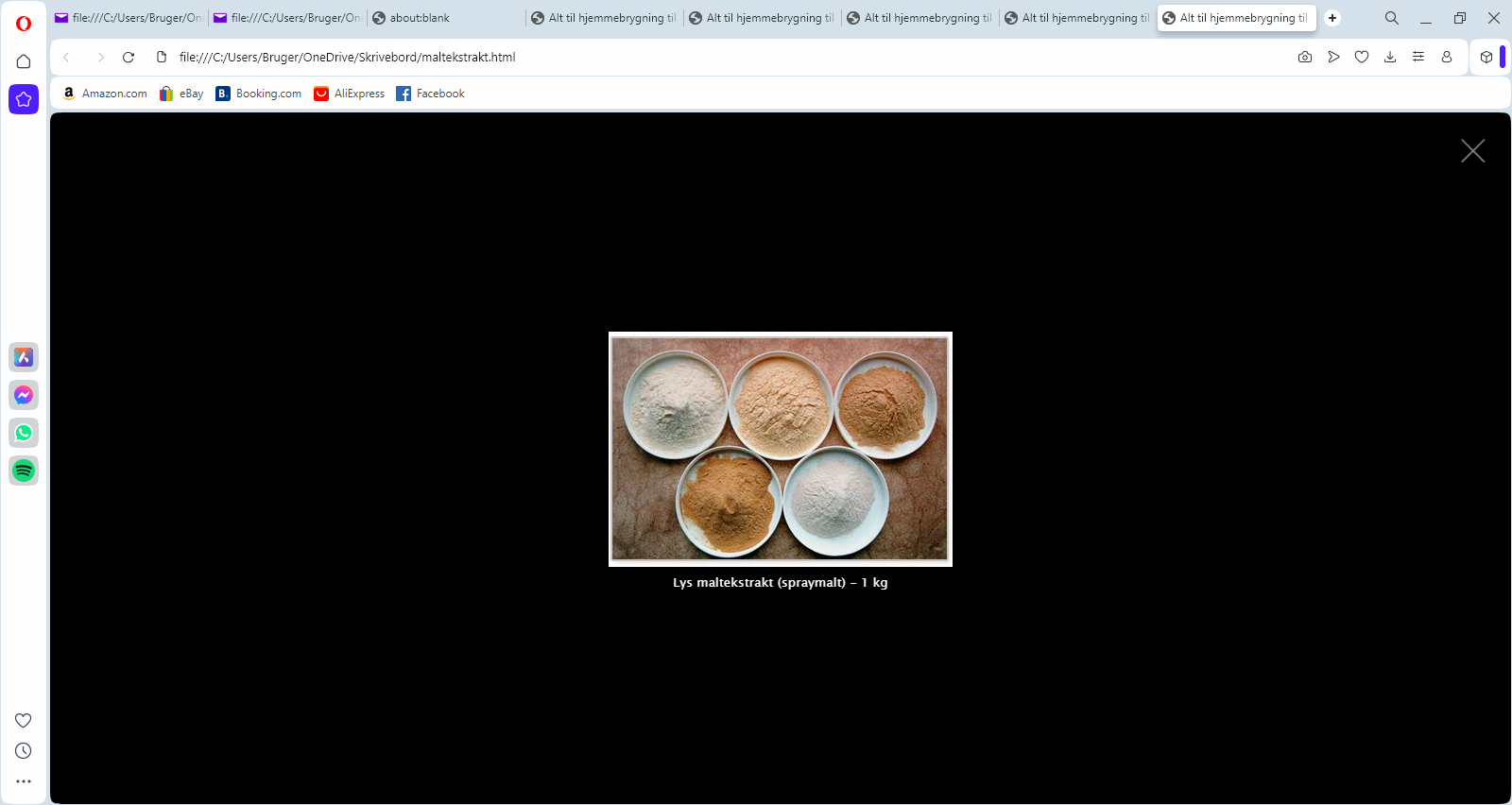Open the Amazon.com bookmark
Screen dimensions: 1512x805
(x=105, y=94)
